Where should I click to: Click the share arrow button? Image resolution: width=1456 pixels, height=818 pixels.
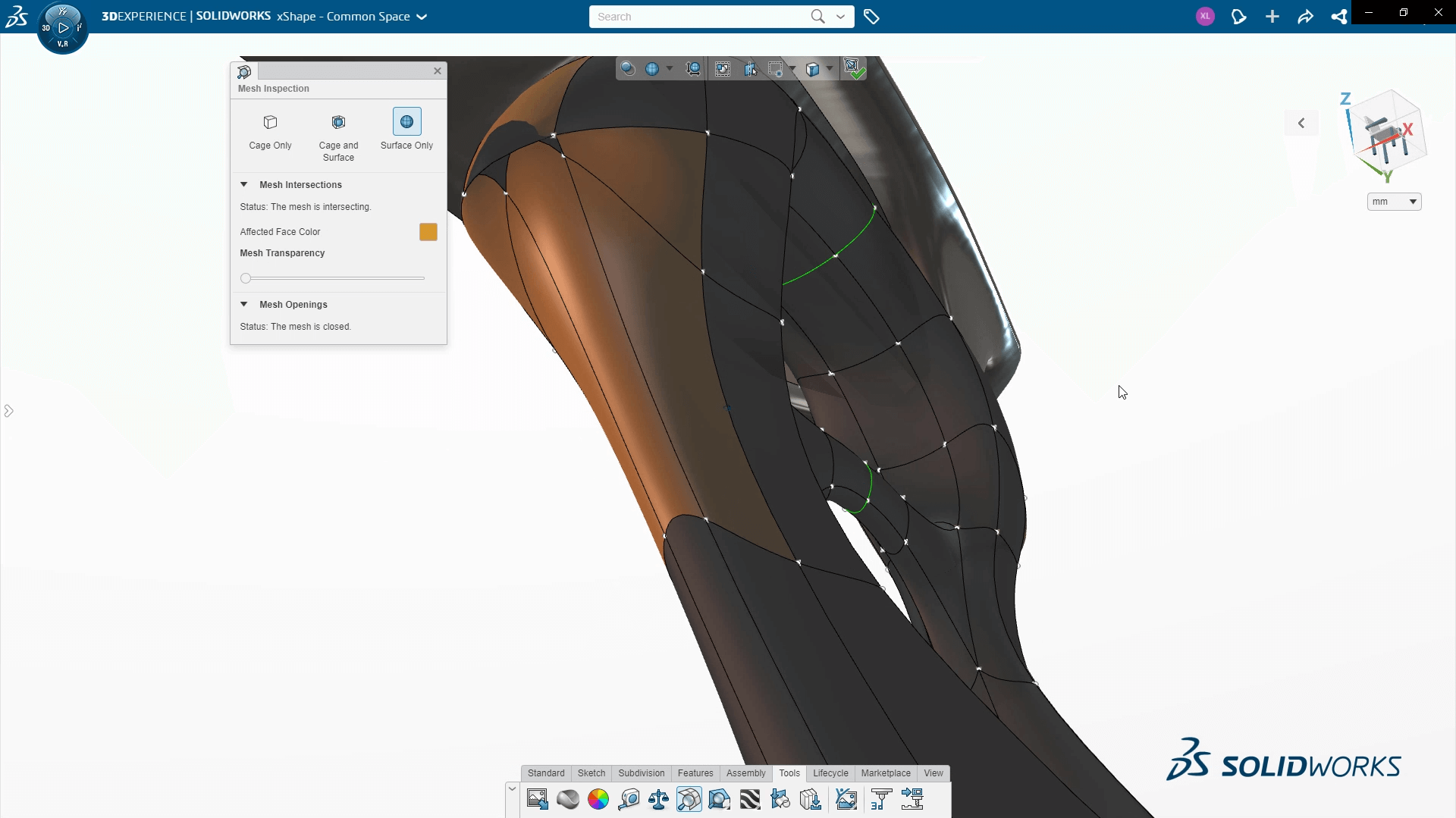click(x=1305, y=17)
